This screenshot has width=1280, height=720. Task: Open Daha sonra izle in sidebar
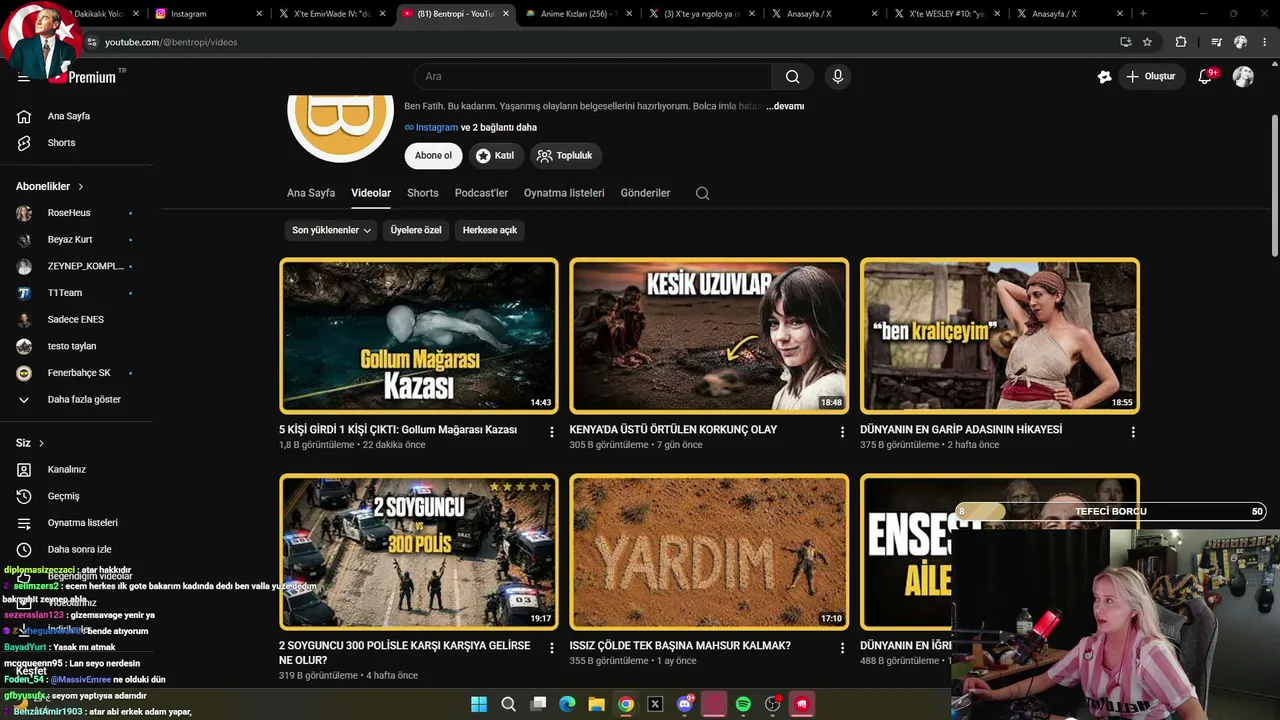(79, 549)
